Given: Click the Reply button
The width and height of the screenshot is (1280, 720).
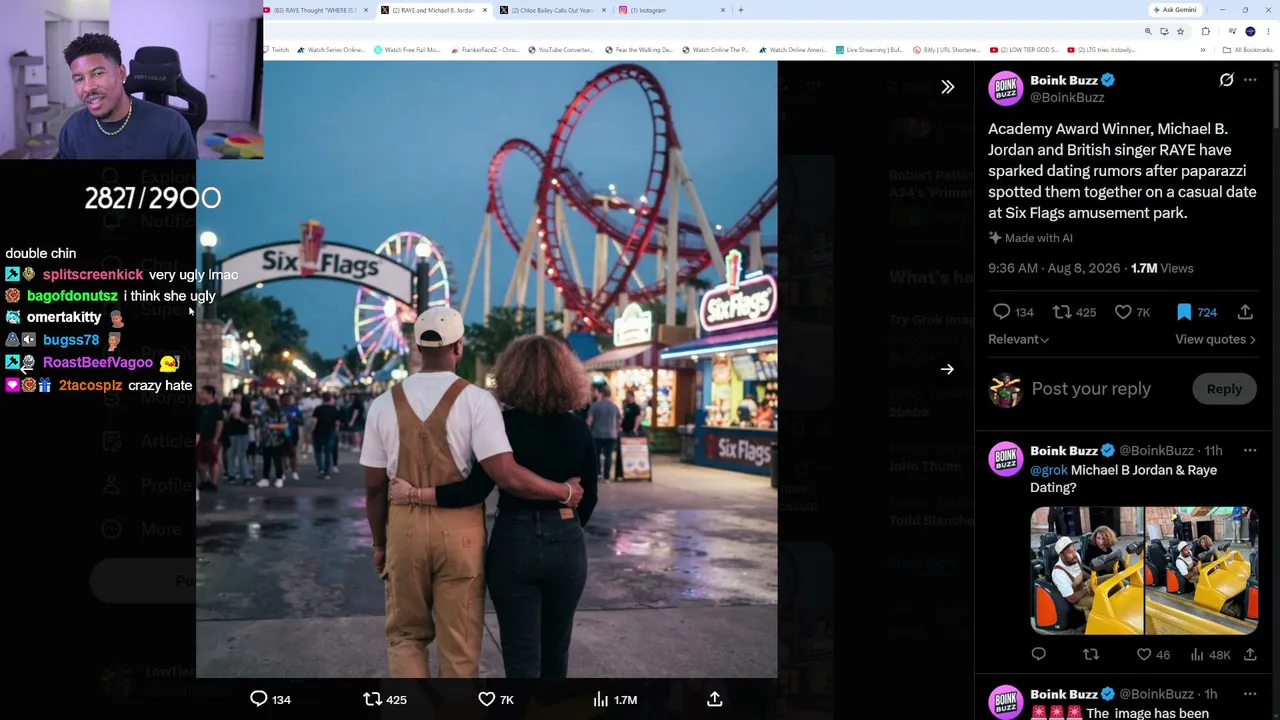Looking at the screenshot, I should tap(1224, 389).
